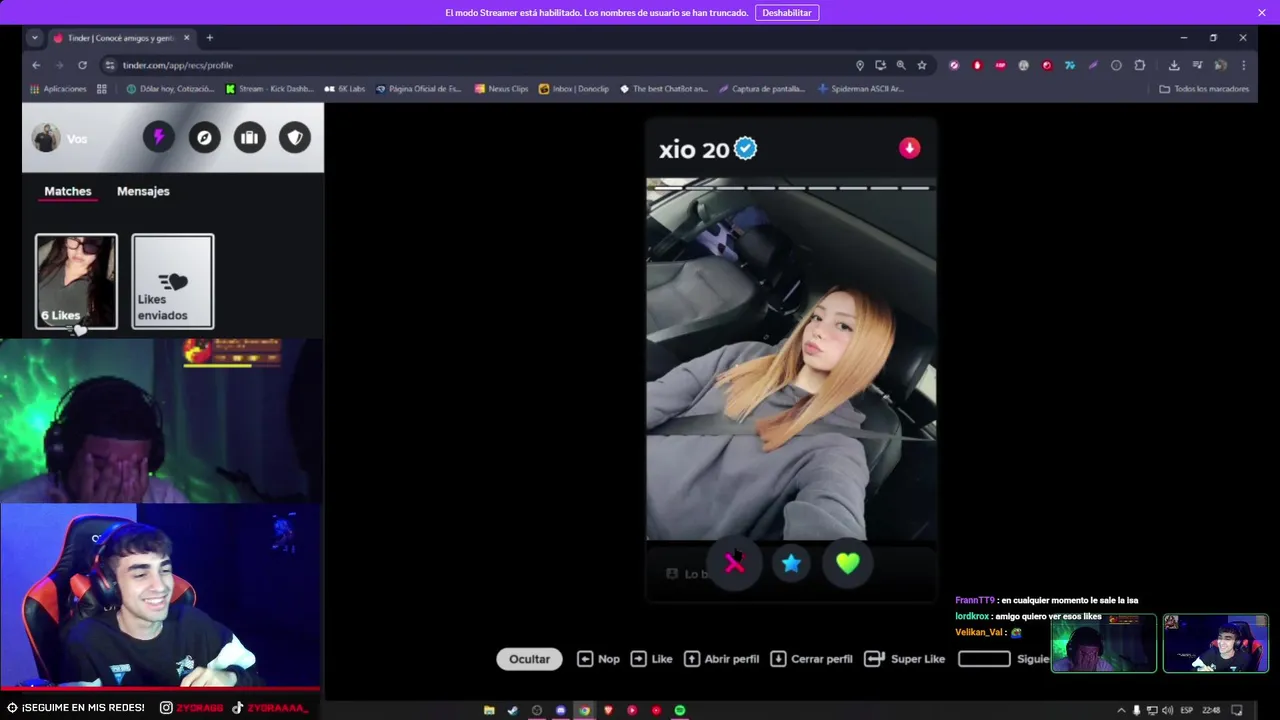Click the Cerrar perfil shortcut hint
Viewport: 1280px width, 720px height.
coord(811,659)
